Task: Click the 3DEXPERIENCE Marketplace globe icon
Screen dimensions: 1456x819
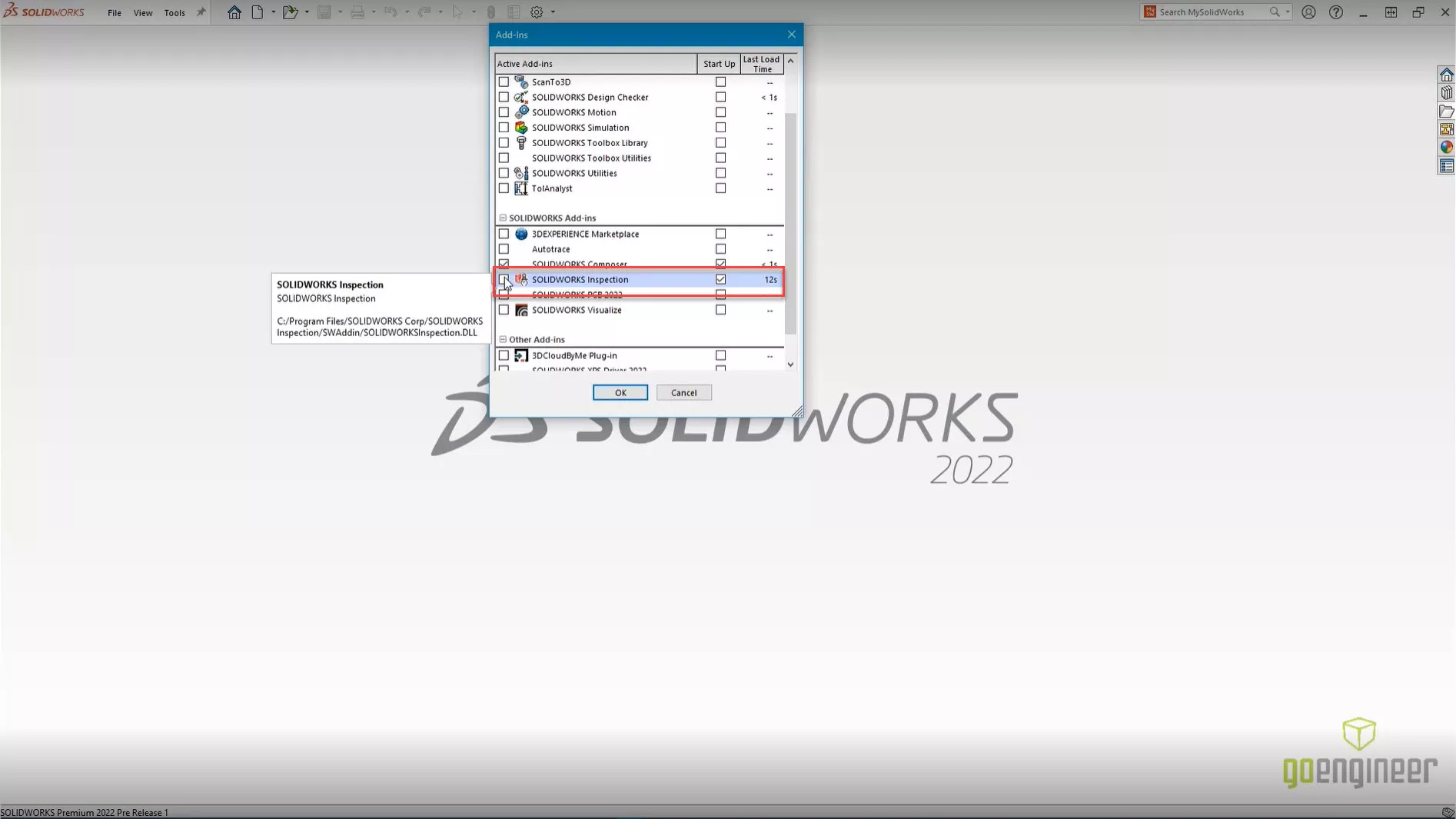Action: 521,234
